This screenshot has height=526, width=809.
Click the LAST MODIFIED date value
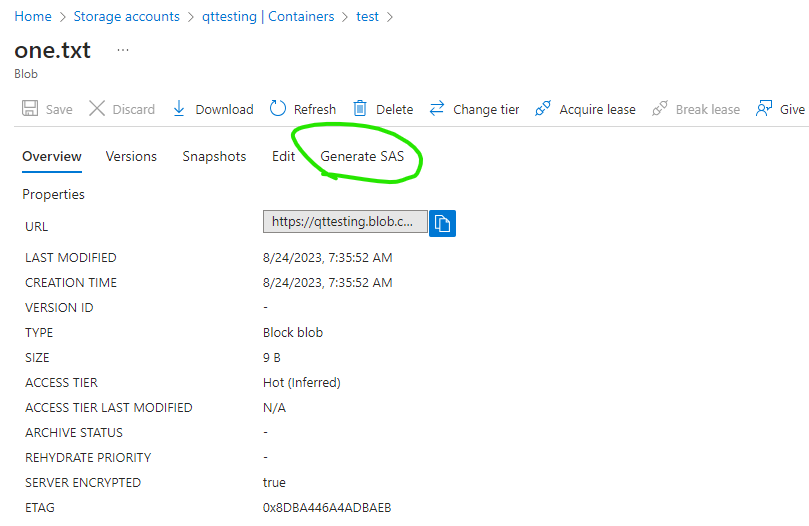coord(328,258)
